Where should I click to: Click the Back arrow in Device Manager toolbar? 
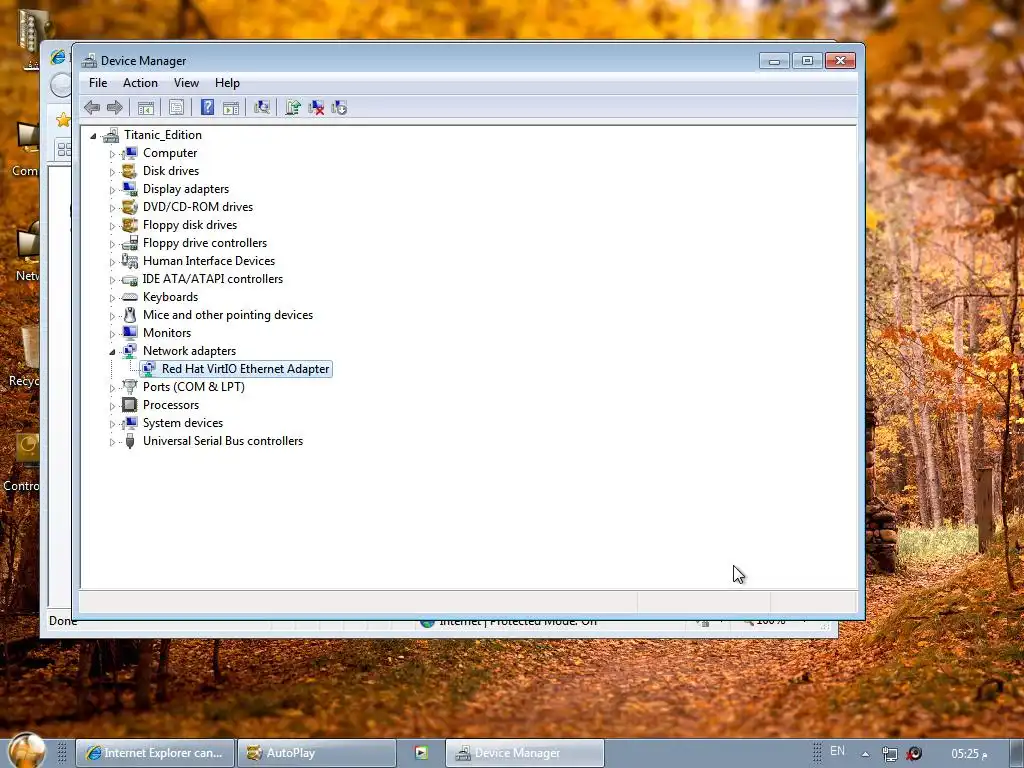coord(92,107)
